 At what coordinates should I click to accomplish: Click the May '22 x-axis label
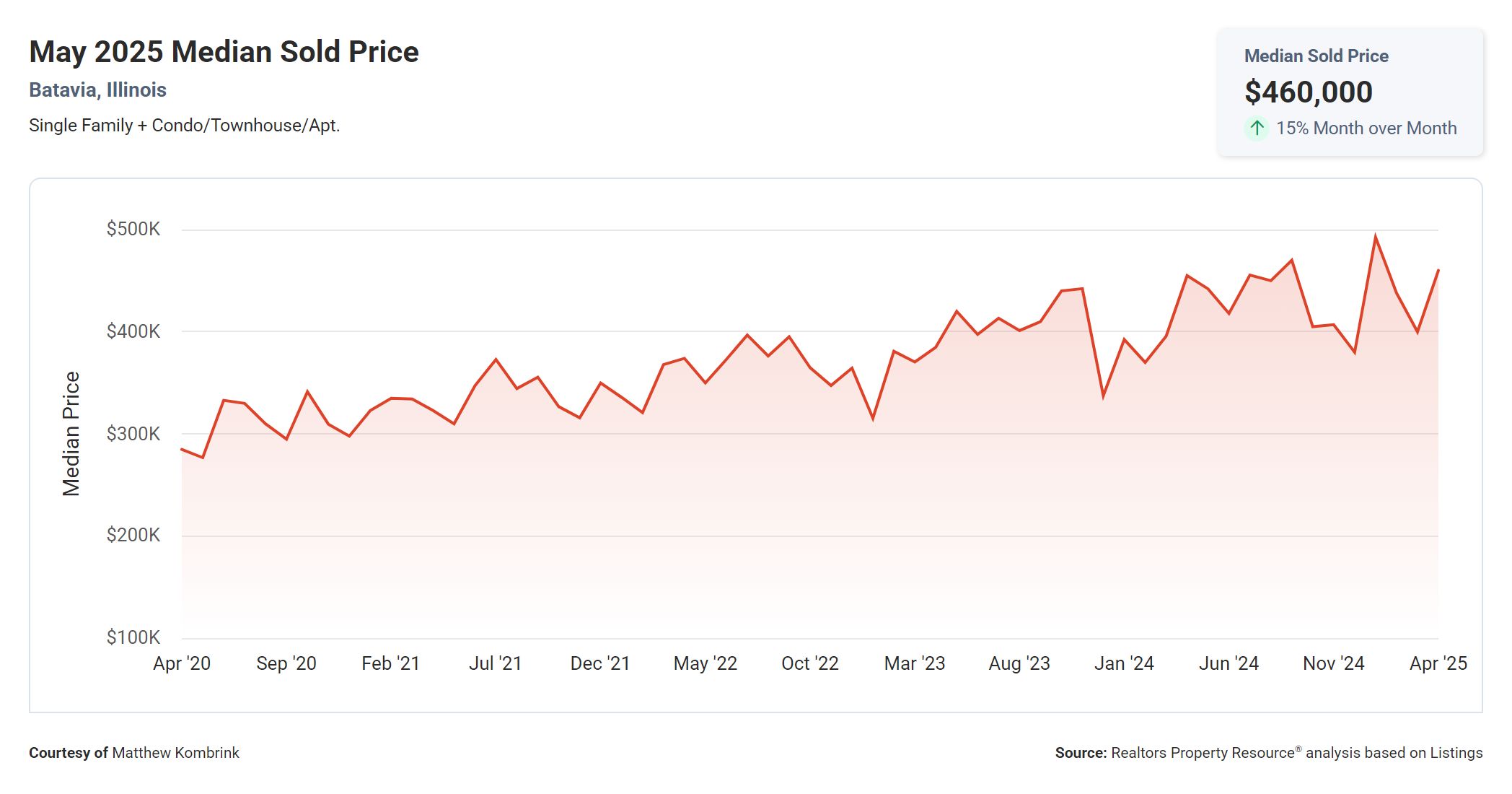point(705,663)
